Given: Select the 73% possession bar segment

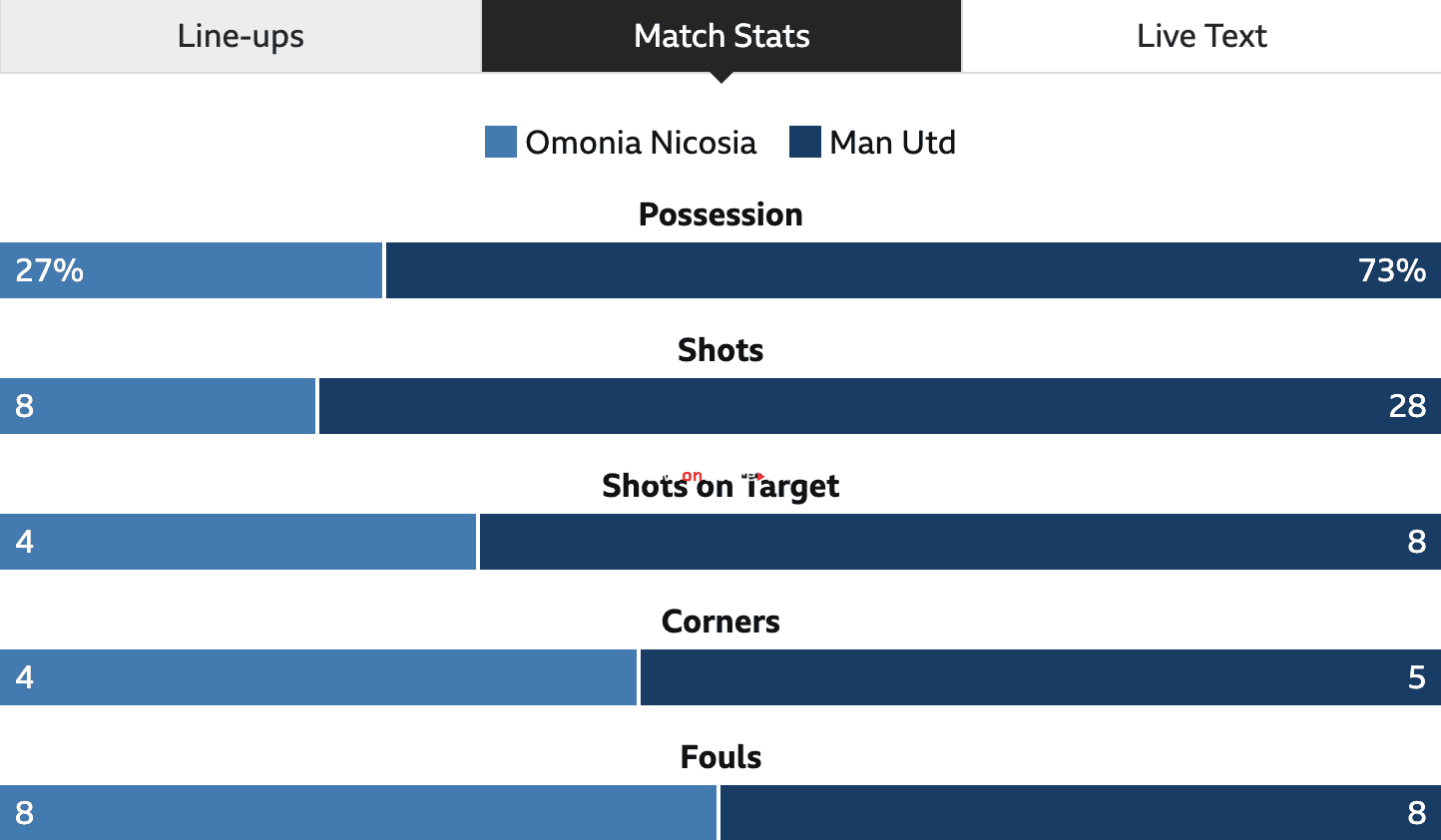Looking at the screenshot, I should (x=913, y=270).
